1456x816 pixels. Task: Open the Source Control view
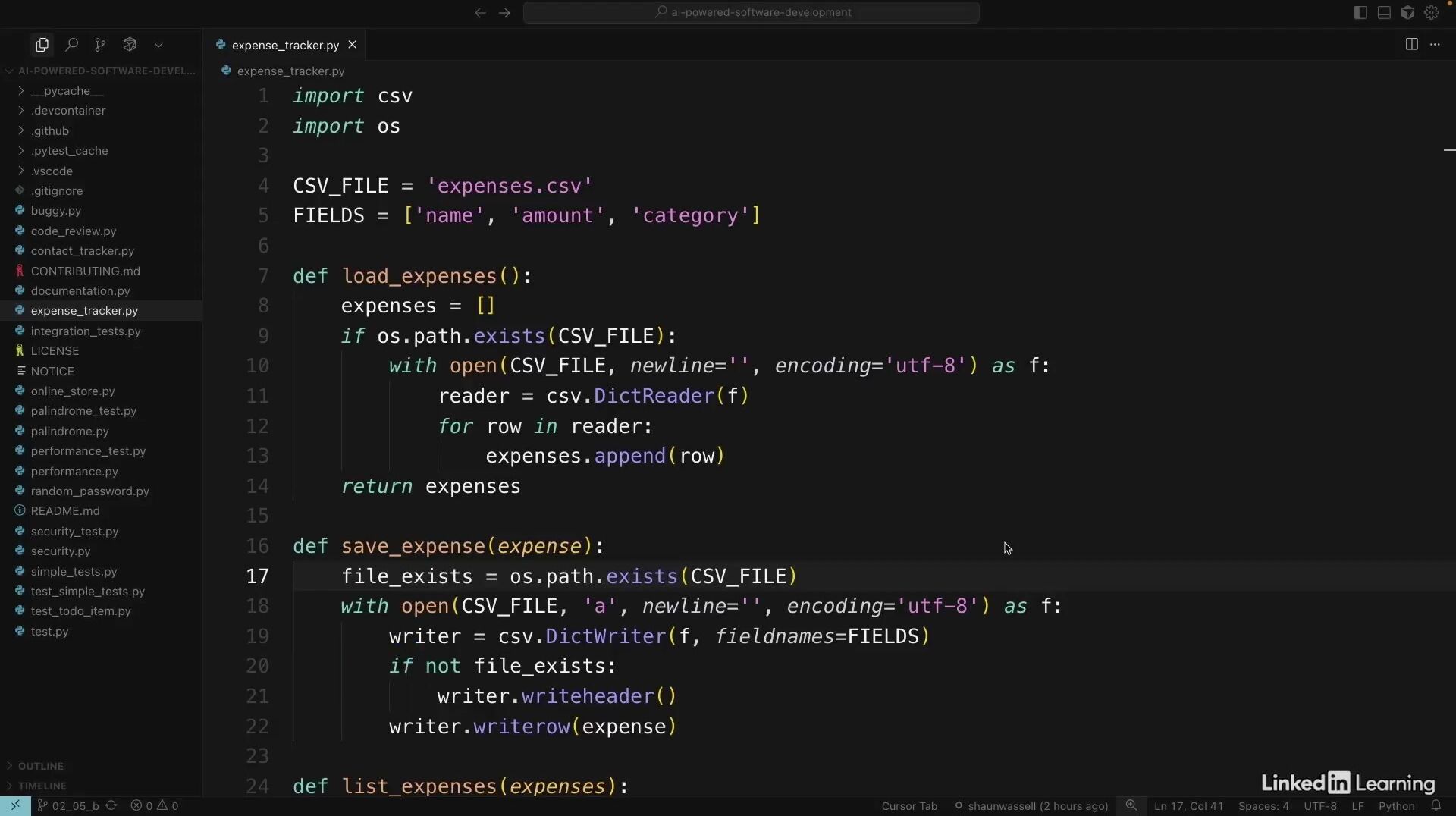[x=101, y=45]
